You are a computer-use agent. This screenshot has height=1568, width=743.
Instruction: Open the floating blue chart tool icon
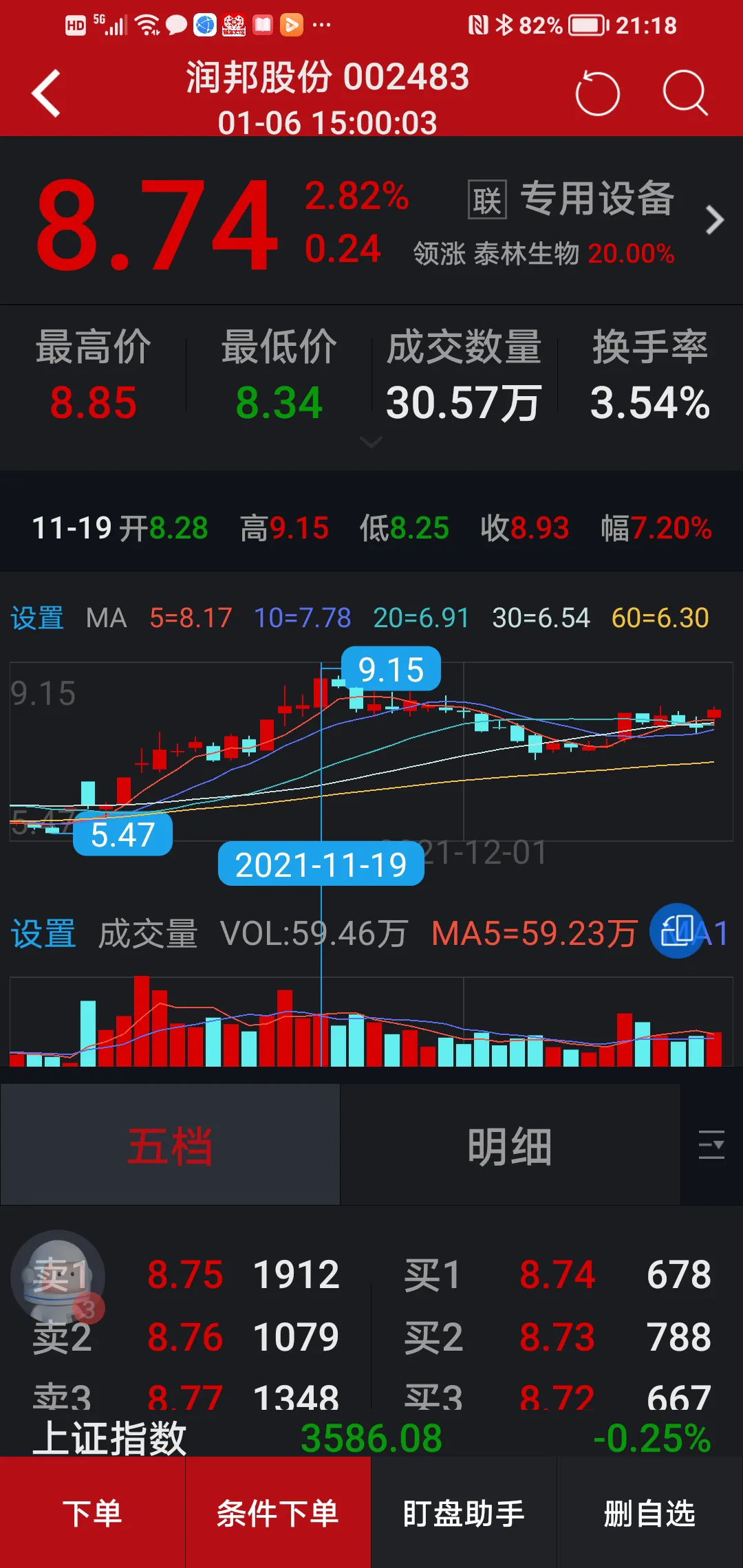[x=678, y=931]
